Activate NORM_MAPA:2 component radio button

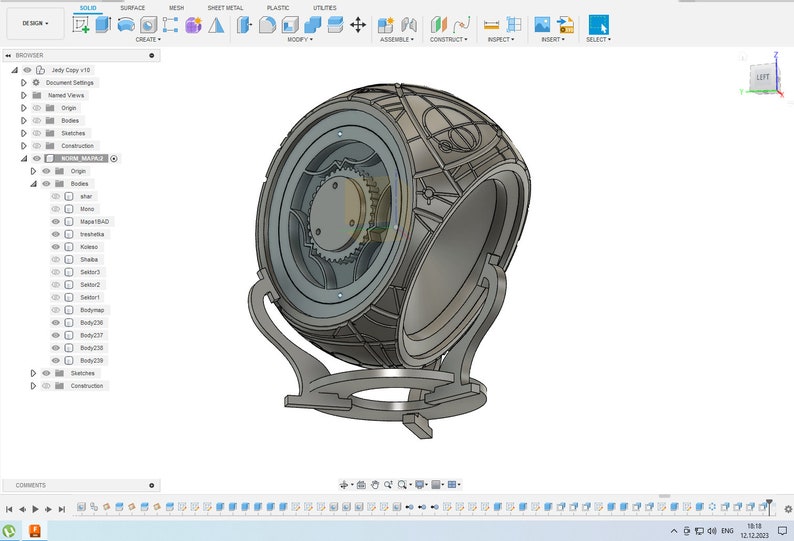114,159
